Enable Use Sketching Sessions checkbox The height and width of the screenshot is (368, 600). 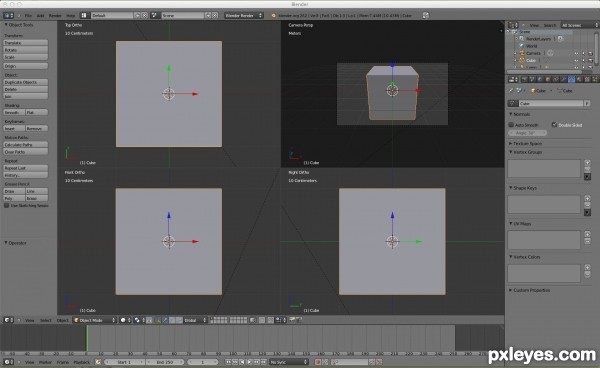click(x=6, y=205)
